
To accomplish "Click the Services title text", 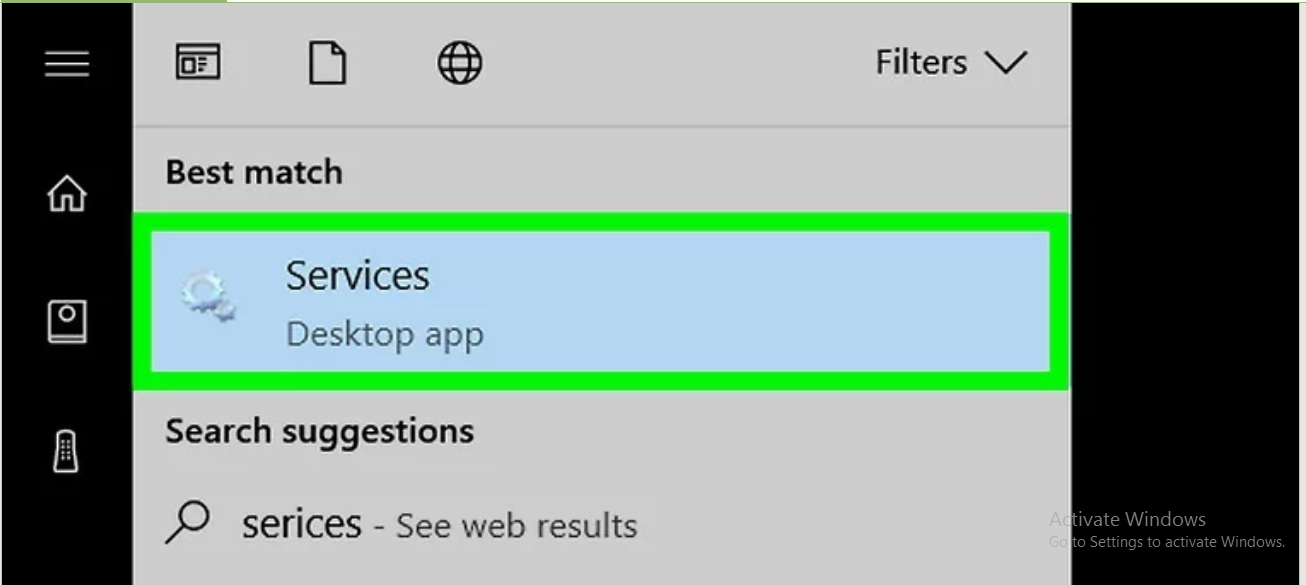I will pyautogui.click(x=357, y=276).
